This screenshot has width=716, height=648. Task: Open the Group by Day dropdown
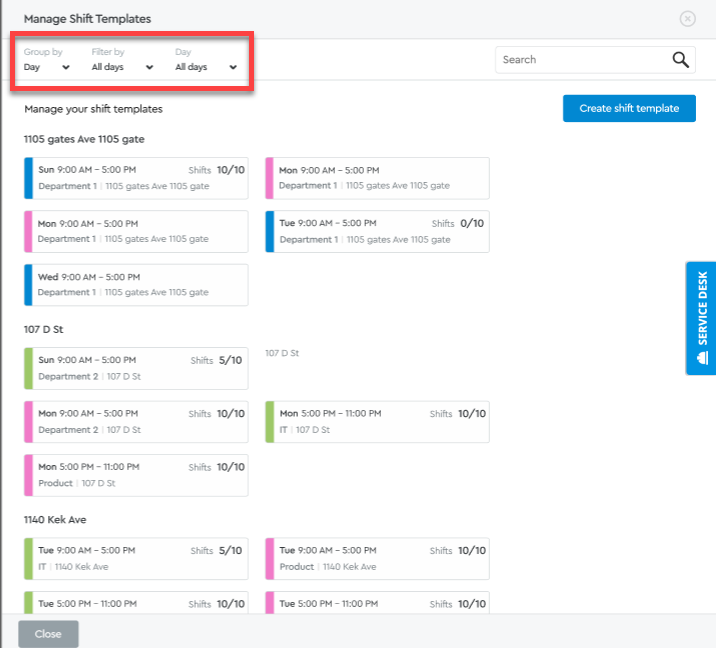(47, 67)
